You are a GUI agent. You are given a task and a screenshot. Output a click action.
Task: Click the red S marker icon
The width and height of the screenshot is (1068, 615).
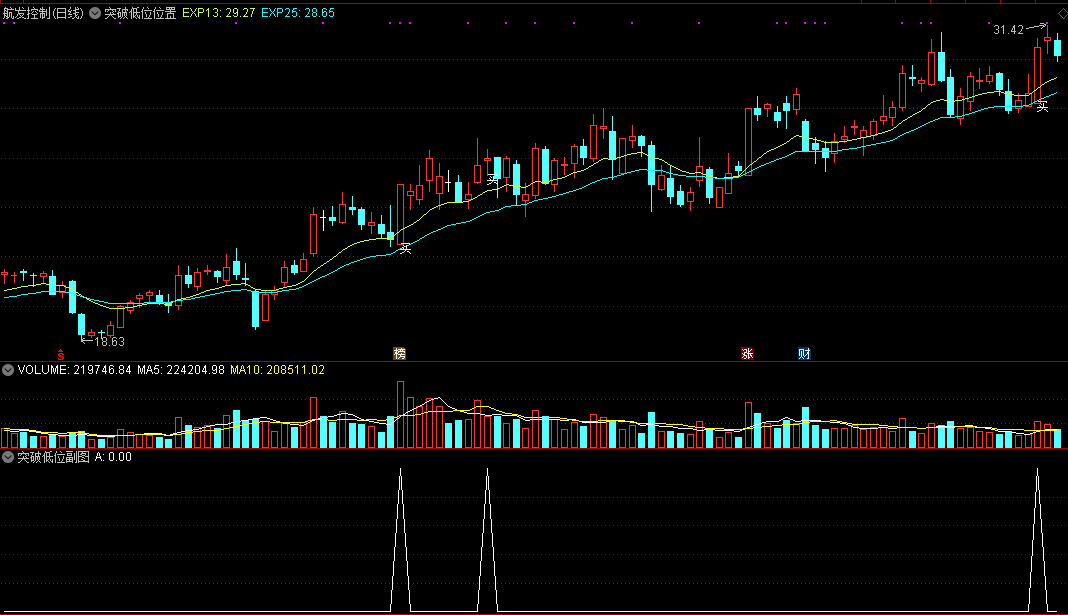(61, 354)
